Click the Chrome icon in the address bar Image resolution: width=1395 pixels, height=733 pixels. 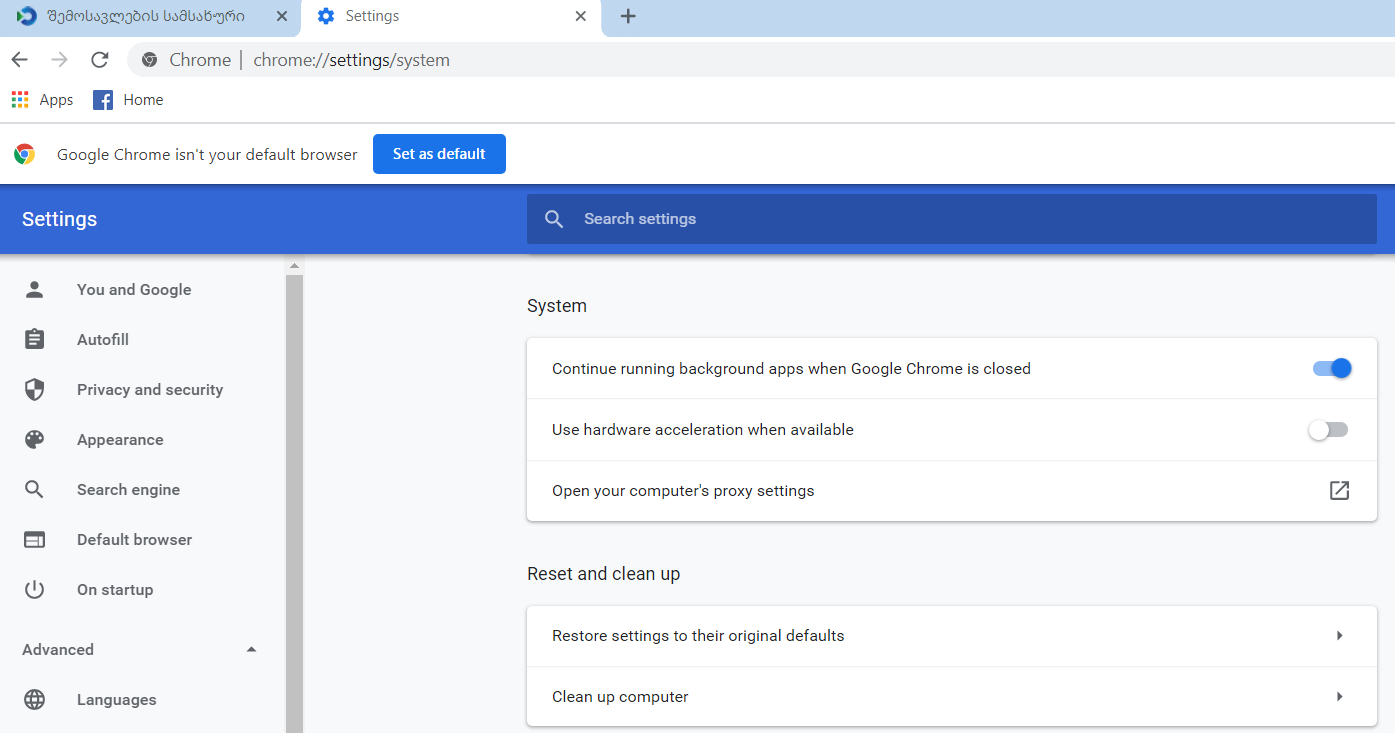[149, 60]
